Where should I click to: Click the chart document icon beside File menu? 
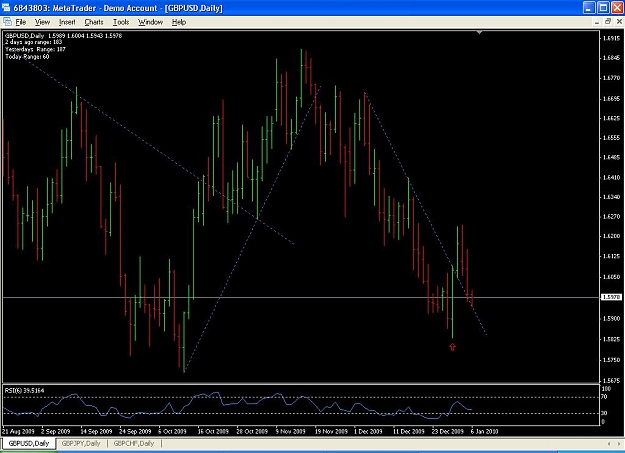[x=7, y=22]
